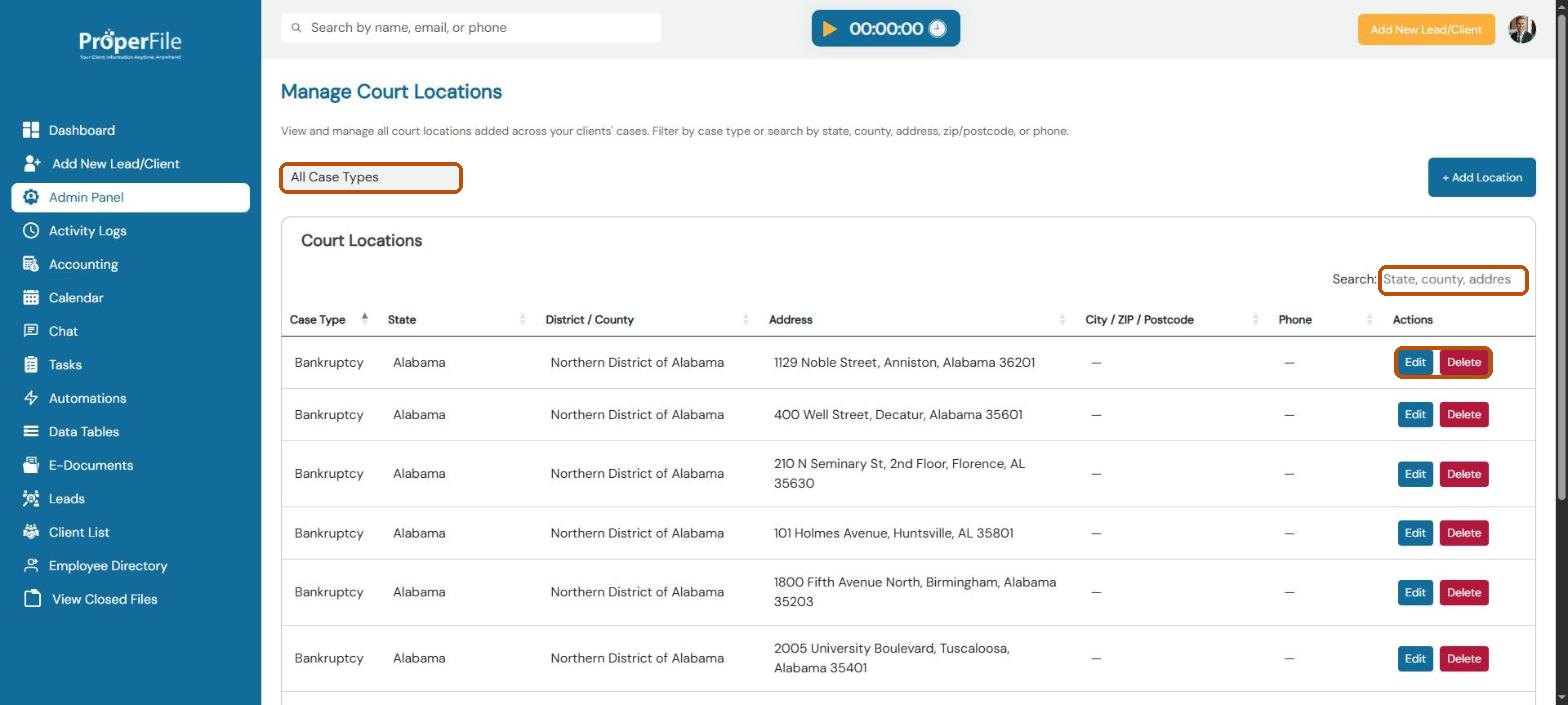Edit the 400 Well Street Decatur row

1415,414
